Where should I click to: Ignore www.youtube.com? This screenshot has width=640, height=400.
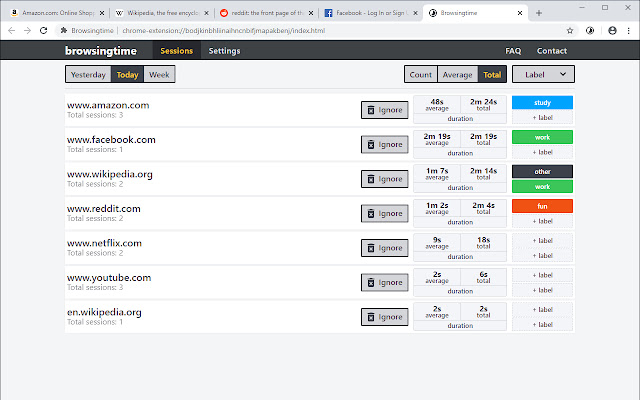[x=384, y=282]
